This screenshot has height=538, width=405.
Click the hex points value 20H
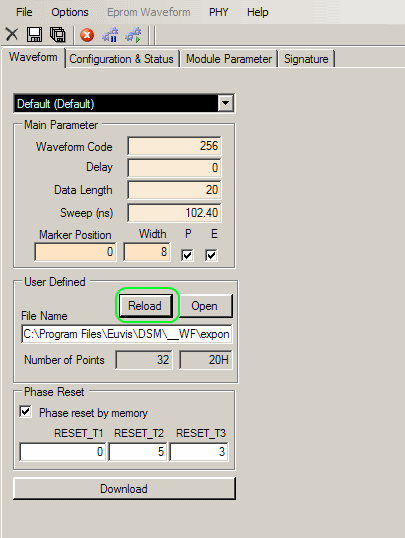tap(206, 360)
